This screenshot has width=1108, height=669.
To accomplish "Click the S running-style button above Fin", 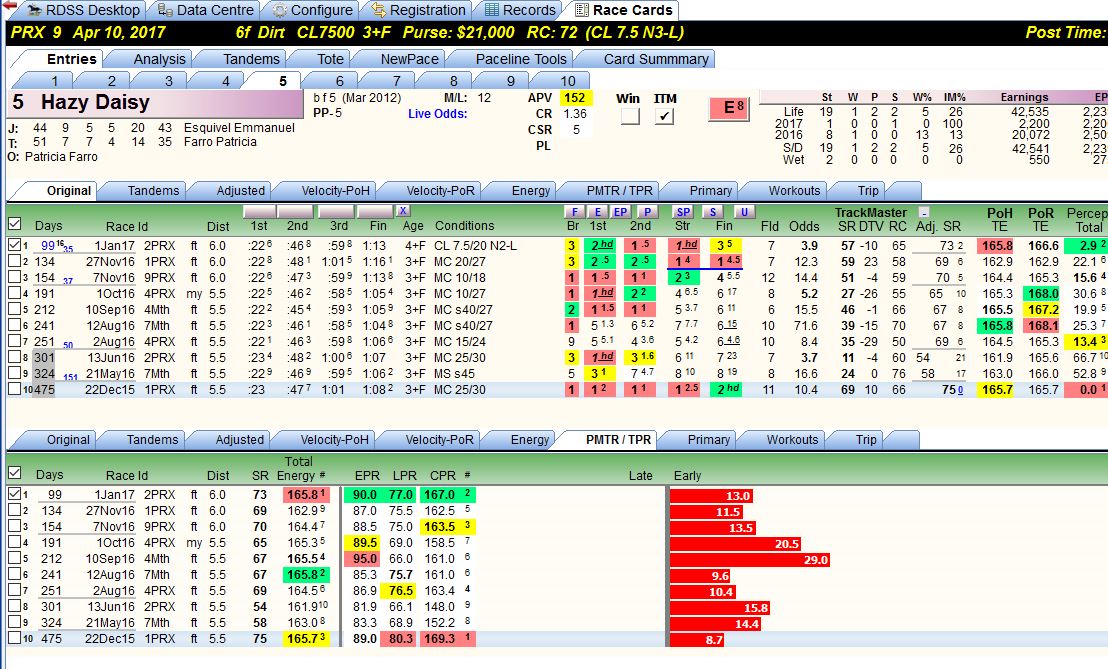I will 714,211.
